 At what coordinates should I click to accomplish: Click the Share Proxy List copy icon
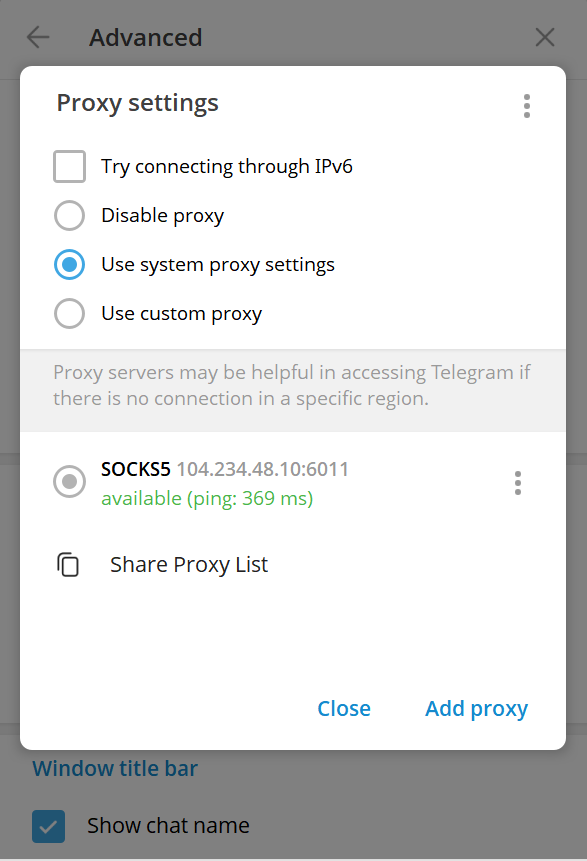68,564
